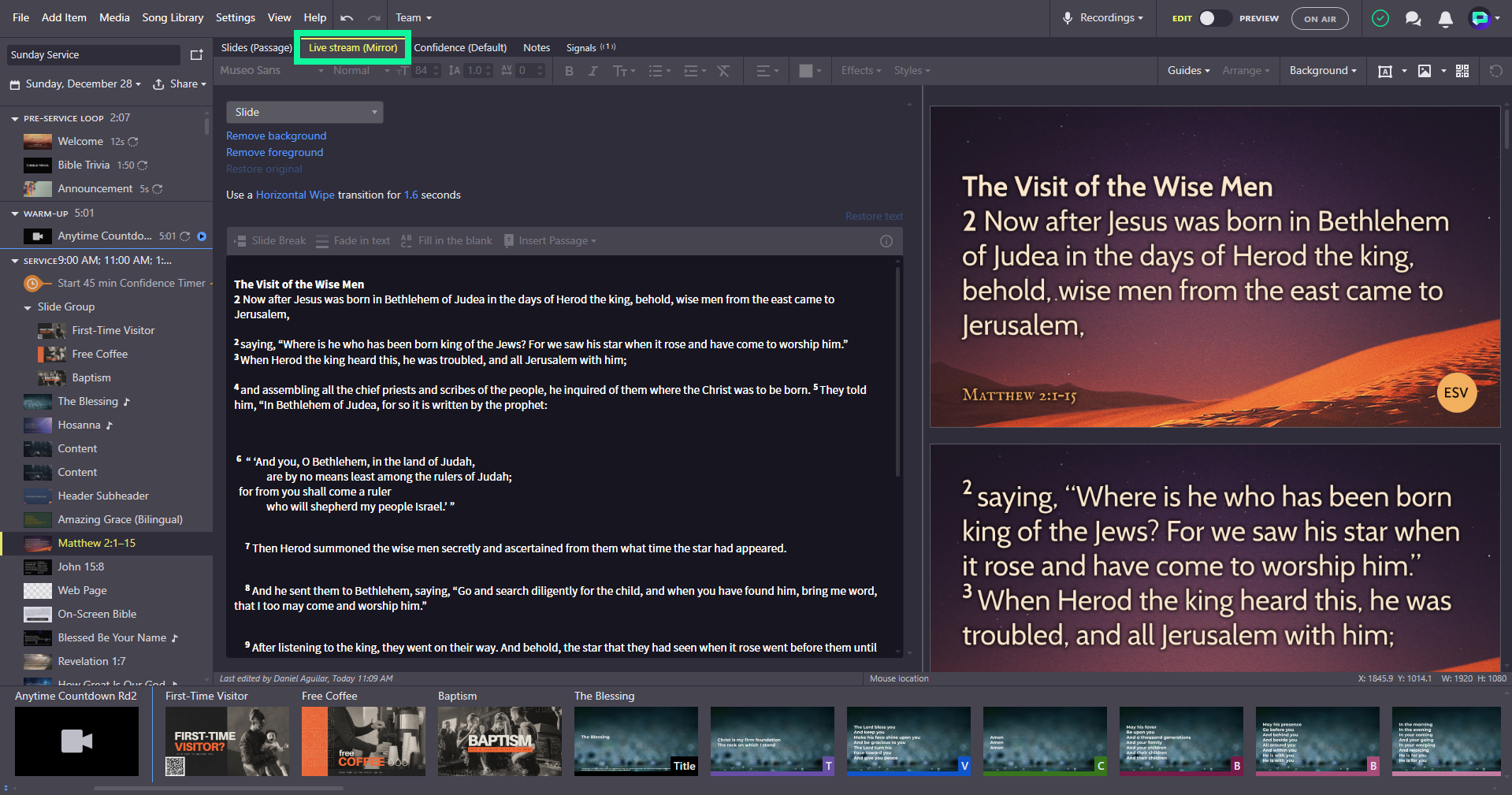Click the Baptism slide thumbnail in filmstrip

[x=500, y=741]
